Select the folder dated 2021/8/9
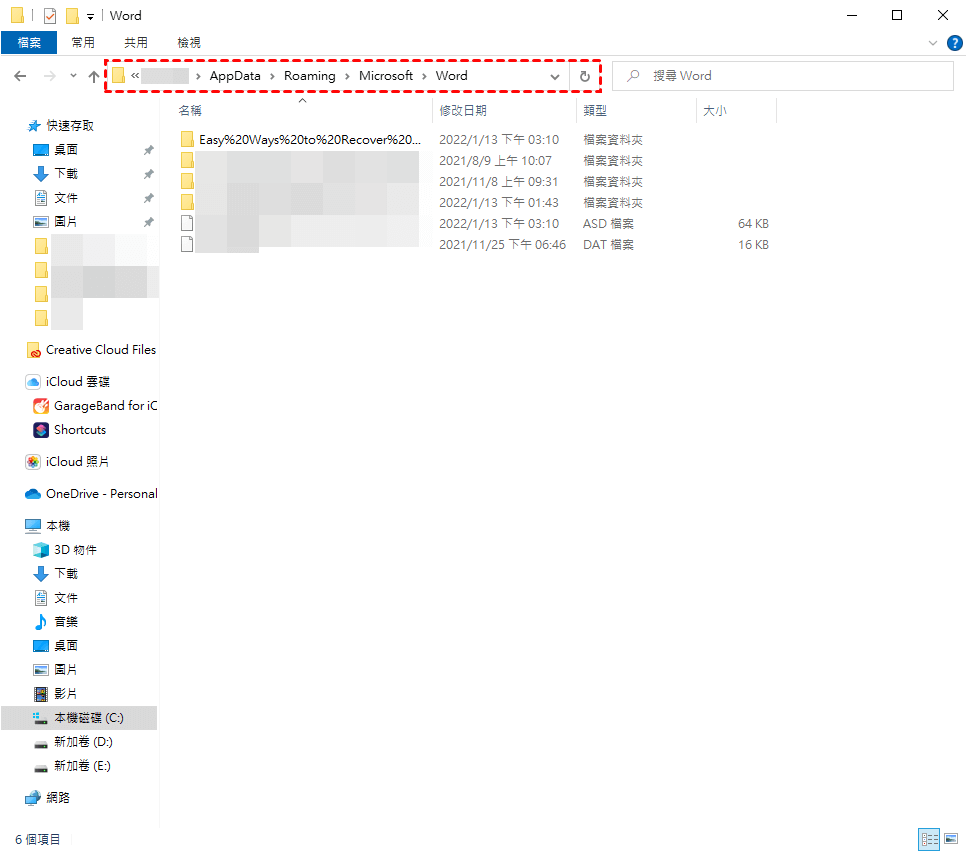Image resolution: width=967 pixels, height=852 pixels. click(475, 161)
